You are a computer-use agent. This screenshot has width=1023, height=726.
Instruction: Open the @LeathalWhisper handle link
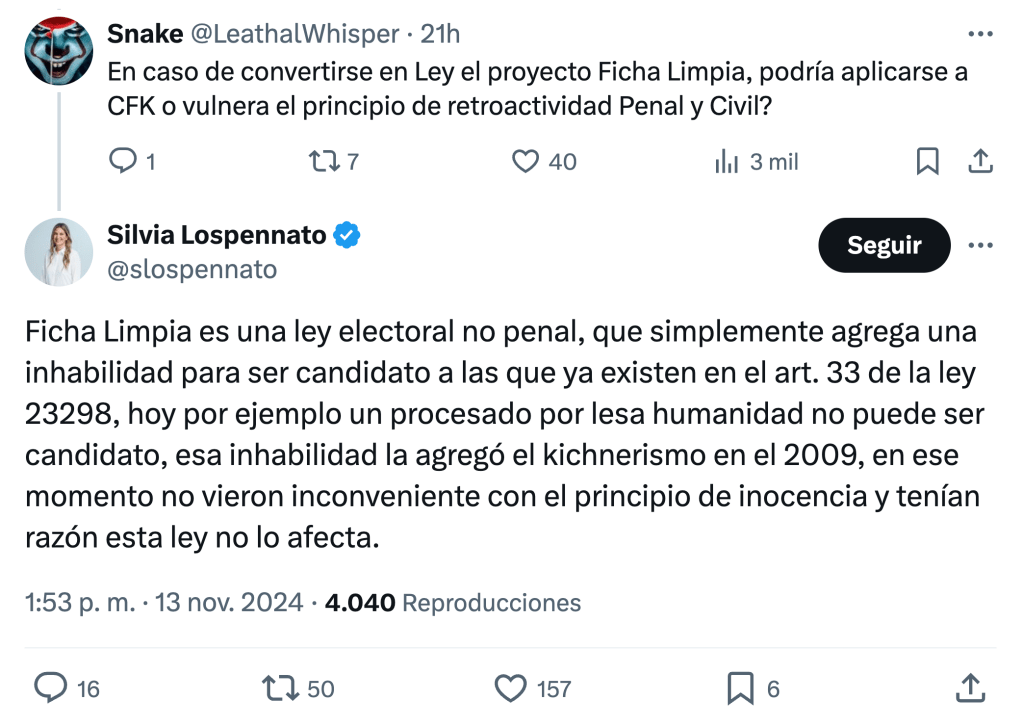[x=295, y=34]
